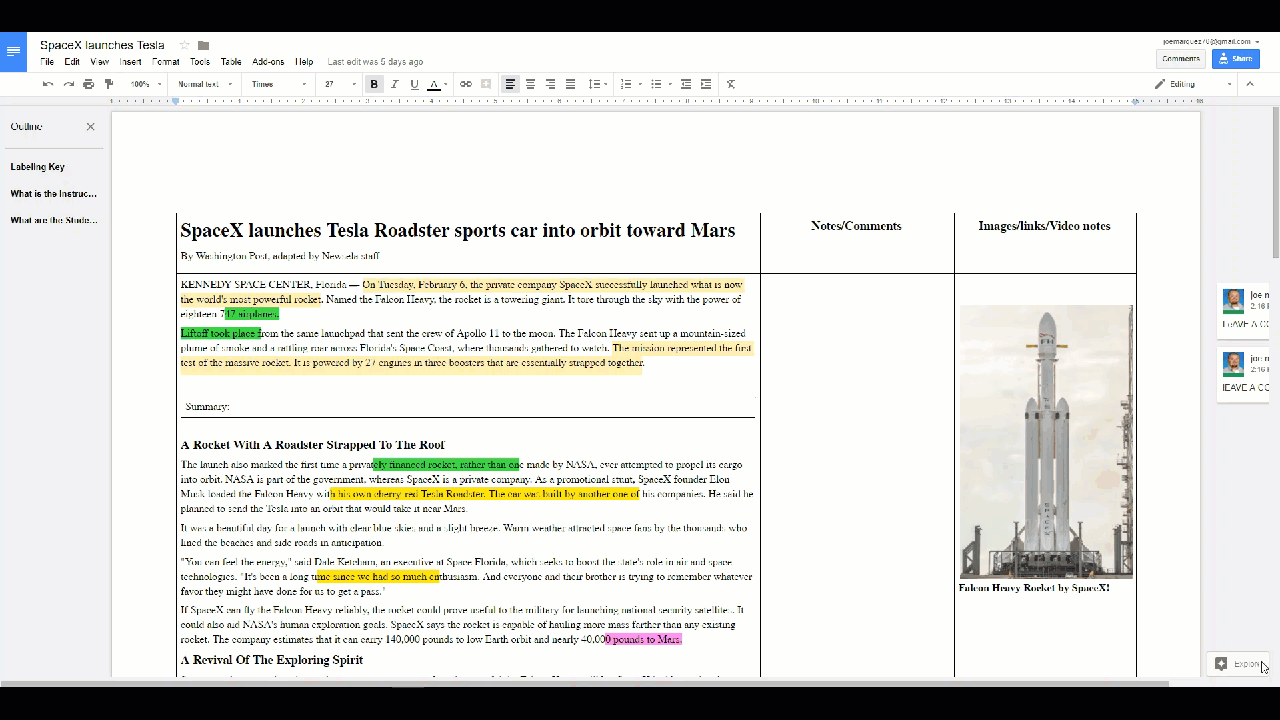Image resolution: width=1280 pixels, height=720 pixels.
Task: Open the Help menu
Action: (x=304, y=62)
